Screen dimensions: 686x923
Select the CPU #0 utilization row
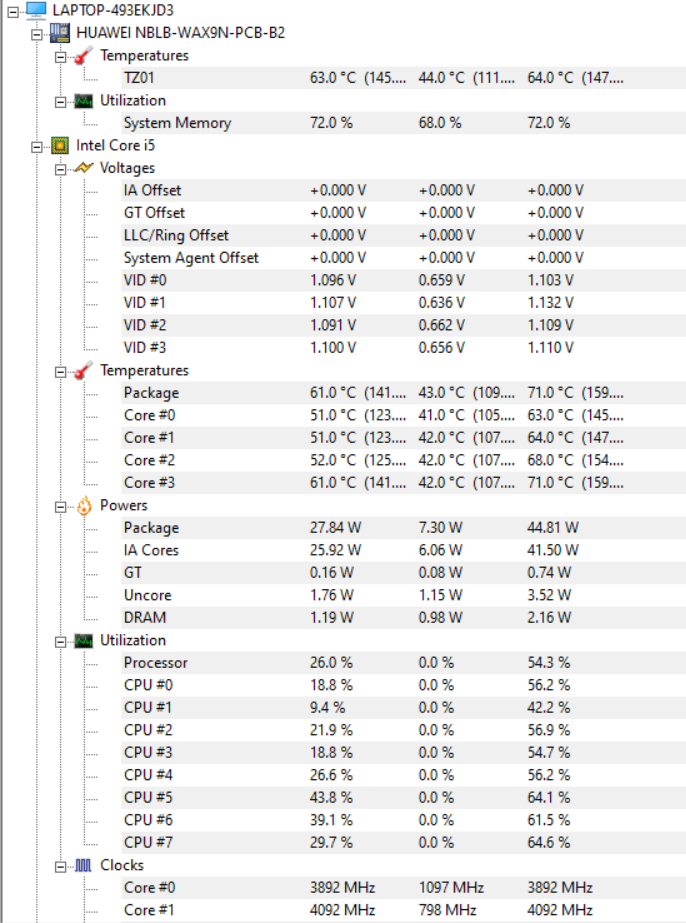pos(403,685)
